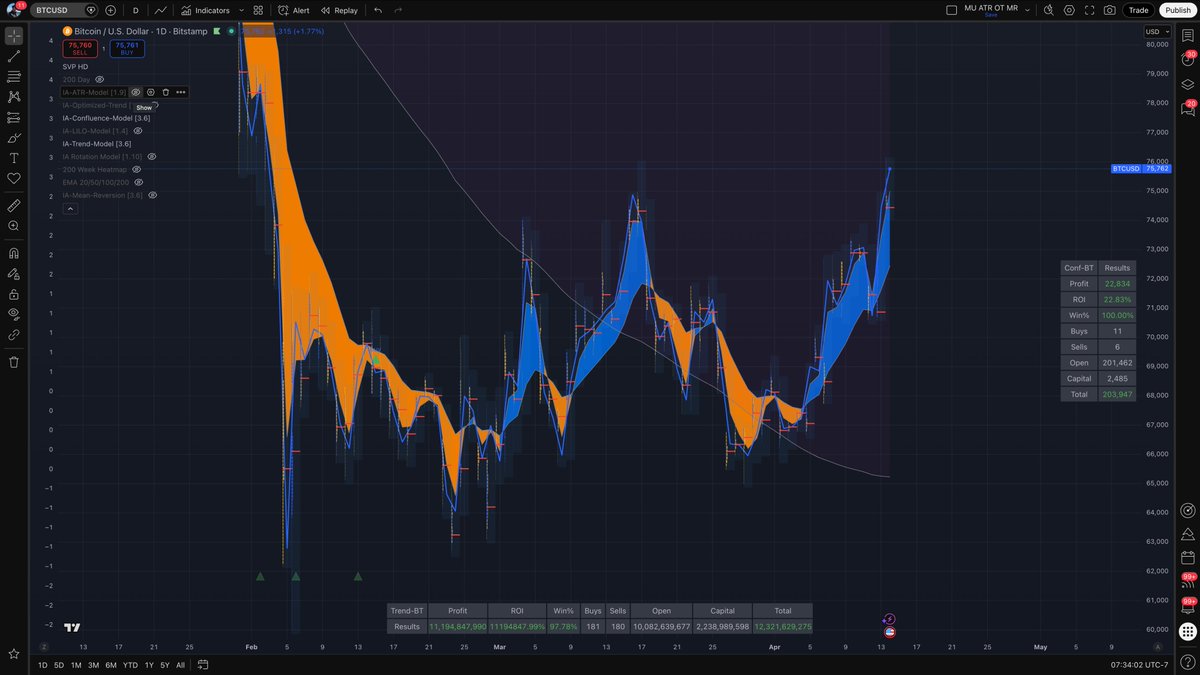Click the 75,761 BUY button
This screenshot has height=675, width=1200.
click(x=127, y=48)
